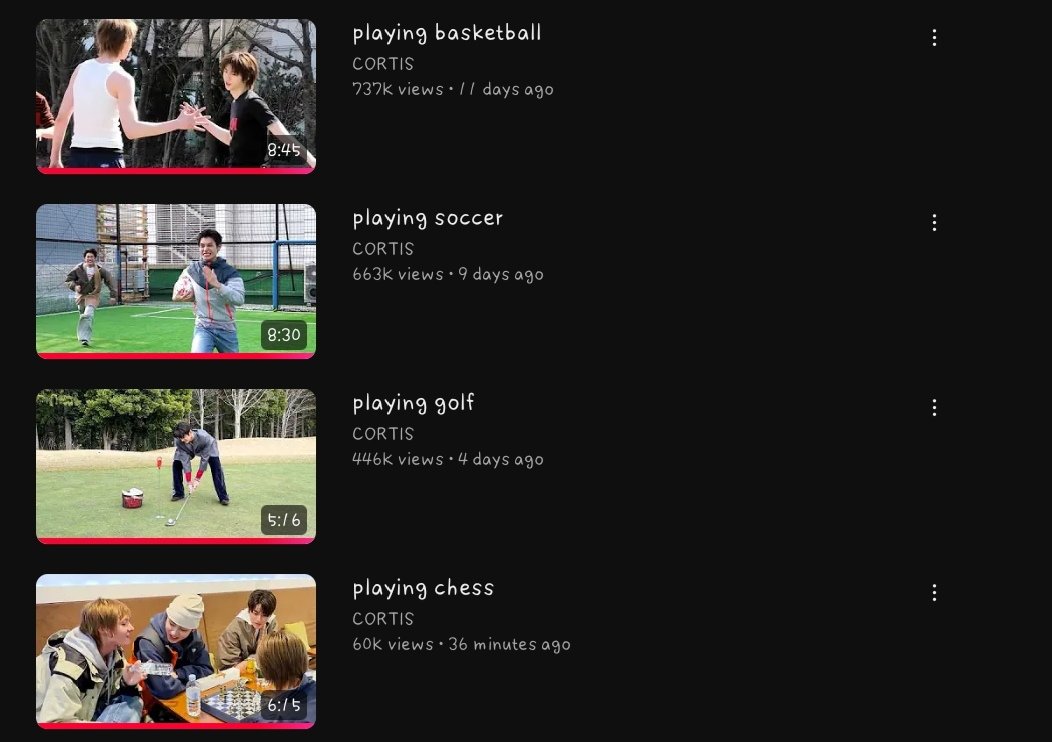Click the '60K views · 36 minutes ago' text
Screen dimensions: 1052x742
(x=462, y=644)
